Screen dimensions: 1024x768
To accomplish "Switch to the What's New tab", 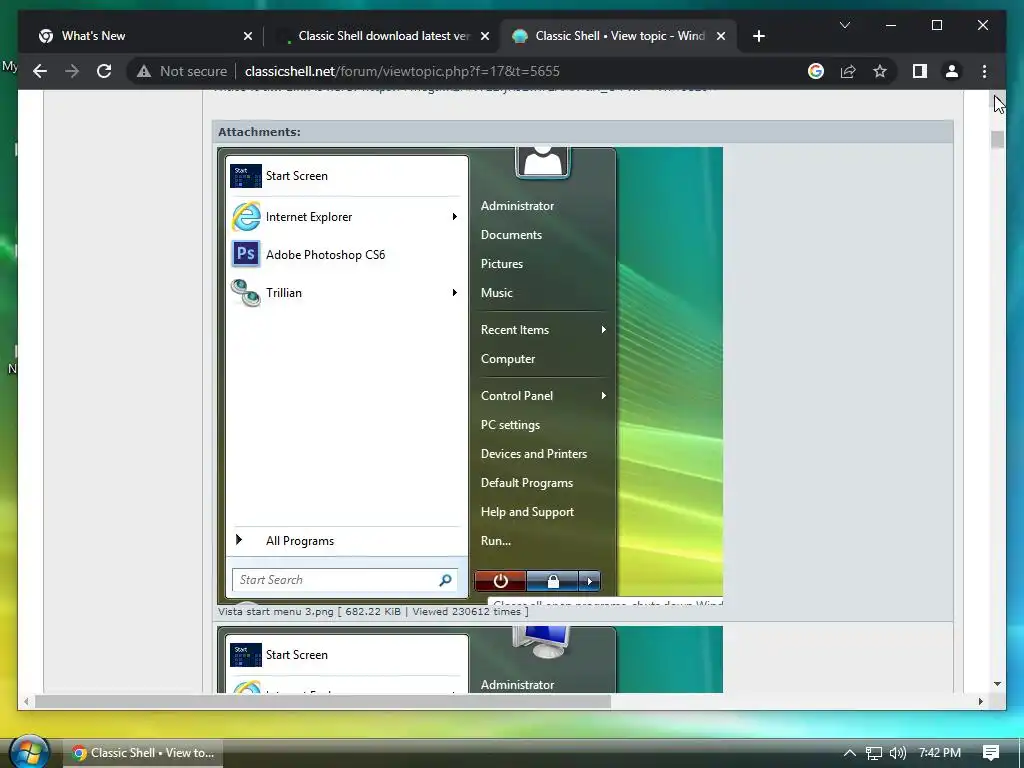I will point(144,36).
